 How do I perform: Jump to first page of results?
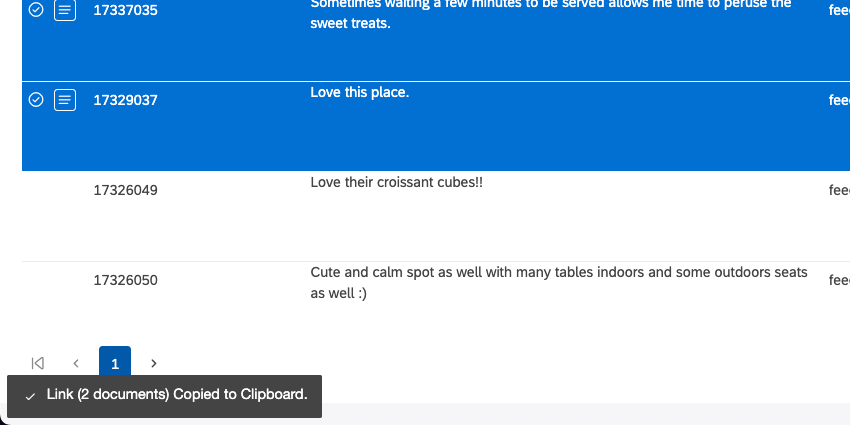(x=38, y=363)
